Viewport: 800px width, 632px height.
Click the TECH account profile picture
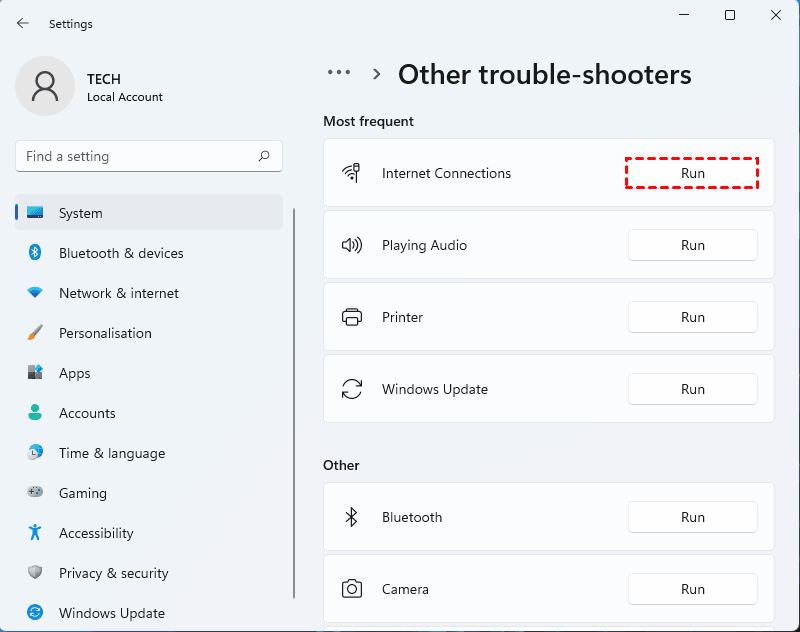tap(45, 86)
